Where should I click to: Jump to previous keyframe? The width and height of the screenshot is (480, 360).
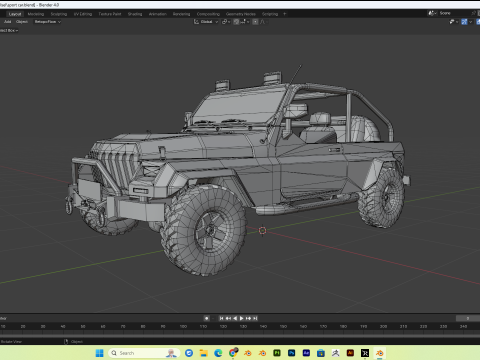[x=228, y=318]
